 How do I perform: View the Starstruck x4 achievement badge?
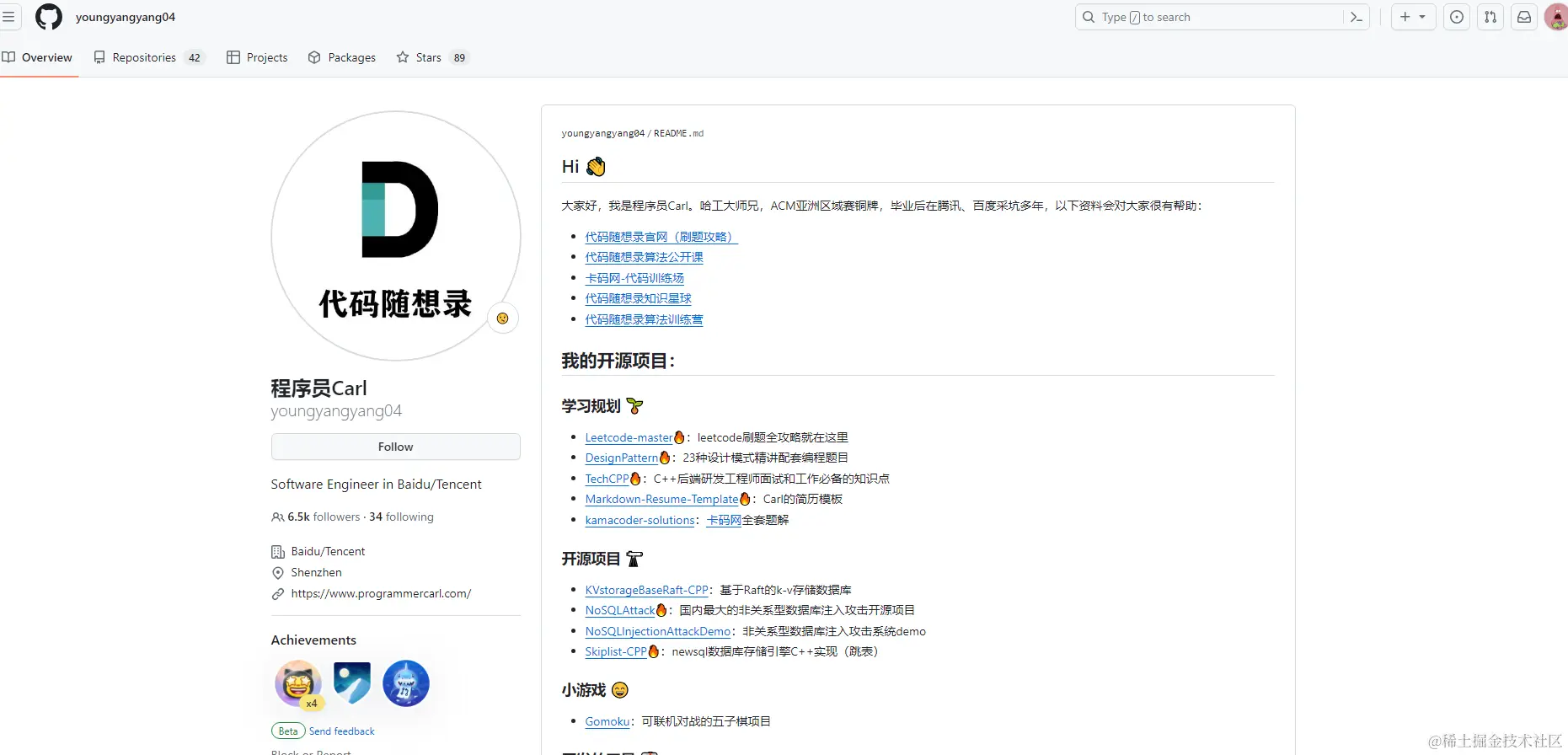(x=298, y=683)
